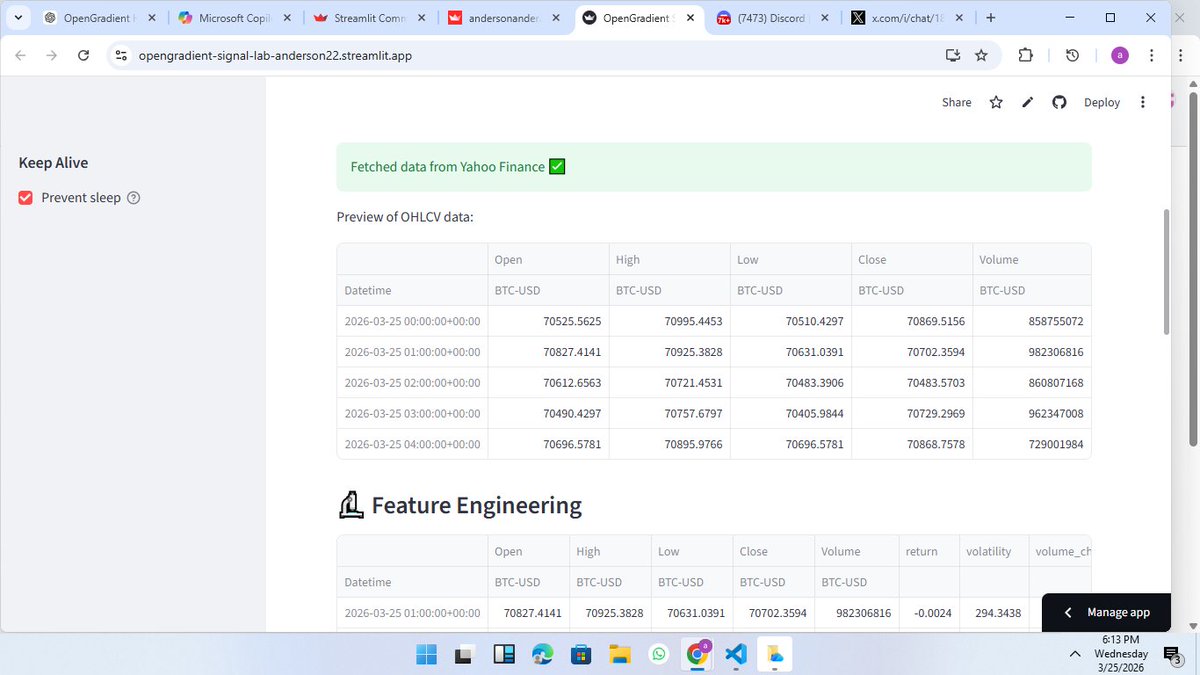
Task: Click the Open column header in OHLCV table
Action: [x=547, y=259]
